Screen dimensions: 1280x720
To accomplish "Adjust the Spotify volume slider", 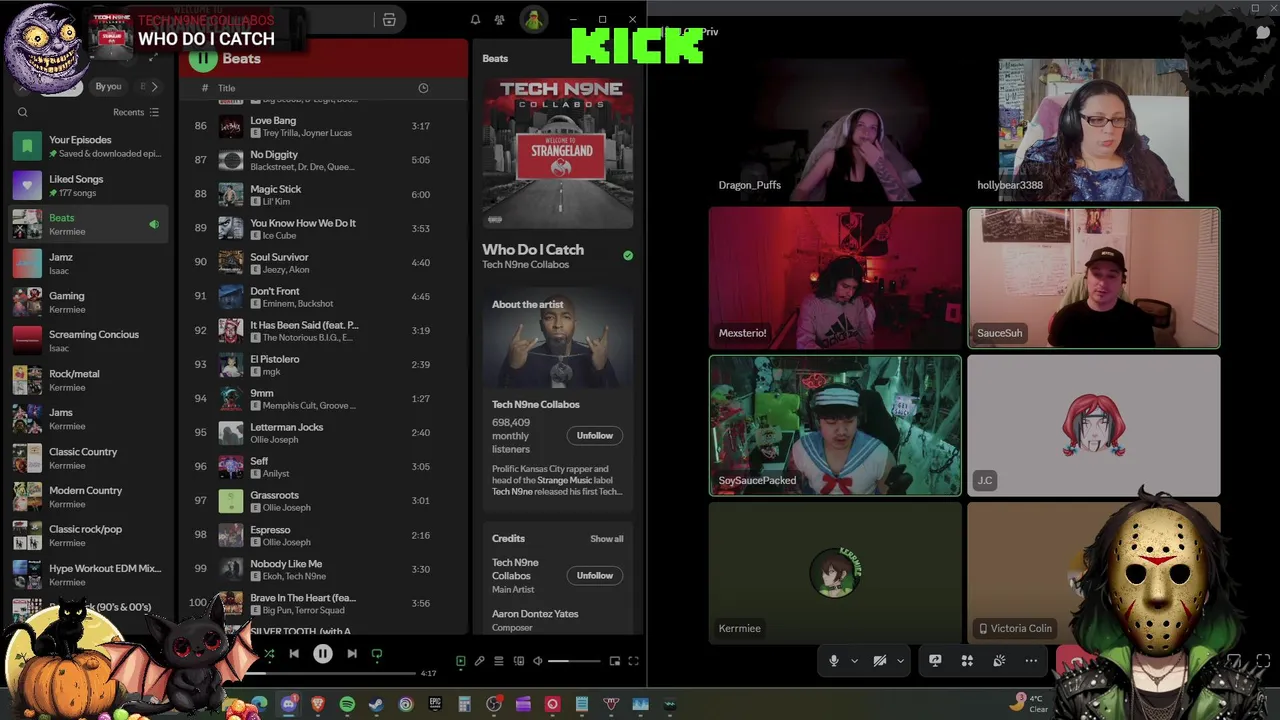I will click(x=574, y=661).
